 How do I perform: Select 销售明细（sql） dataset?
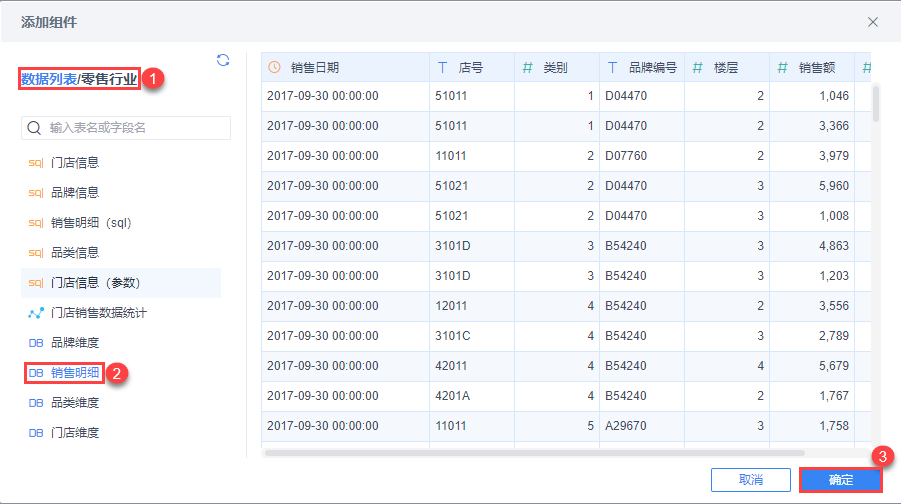point(91,223)
